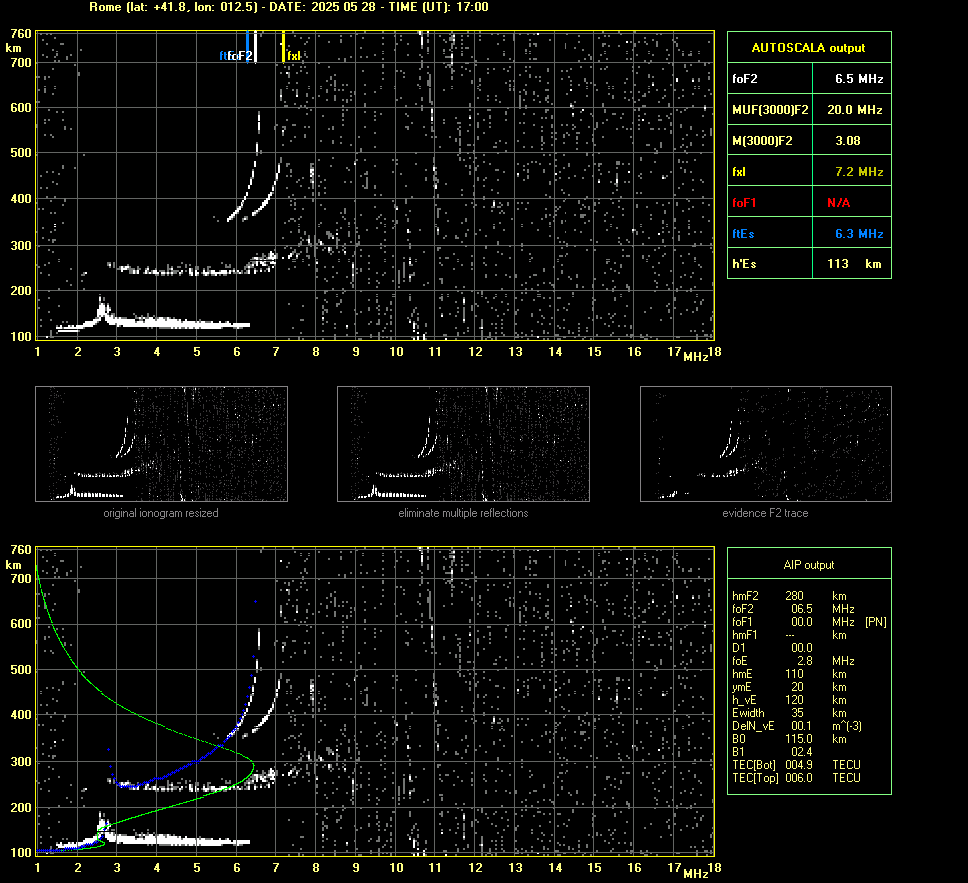Click the MUF value '20.0 MHz'
The height and width of the screenshot is (883, 968).
pos(855,110)
